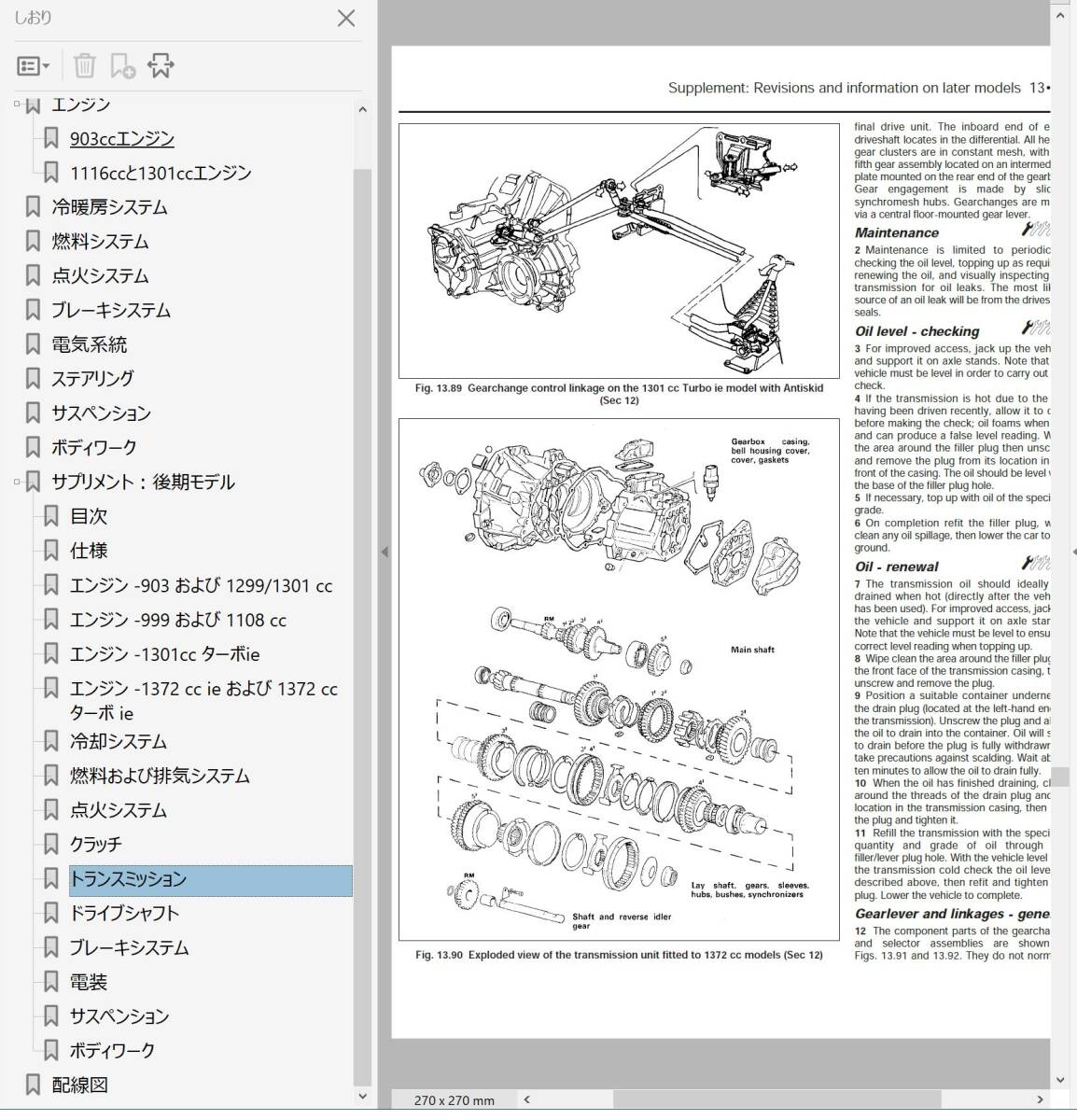Click the Oil - renewal heading text
Viewport: 1077px width, 1120px height.
click(897, 567)
